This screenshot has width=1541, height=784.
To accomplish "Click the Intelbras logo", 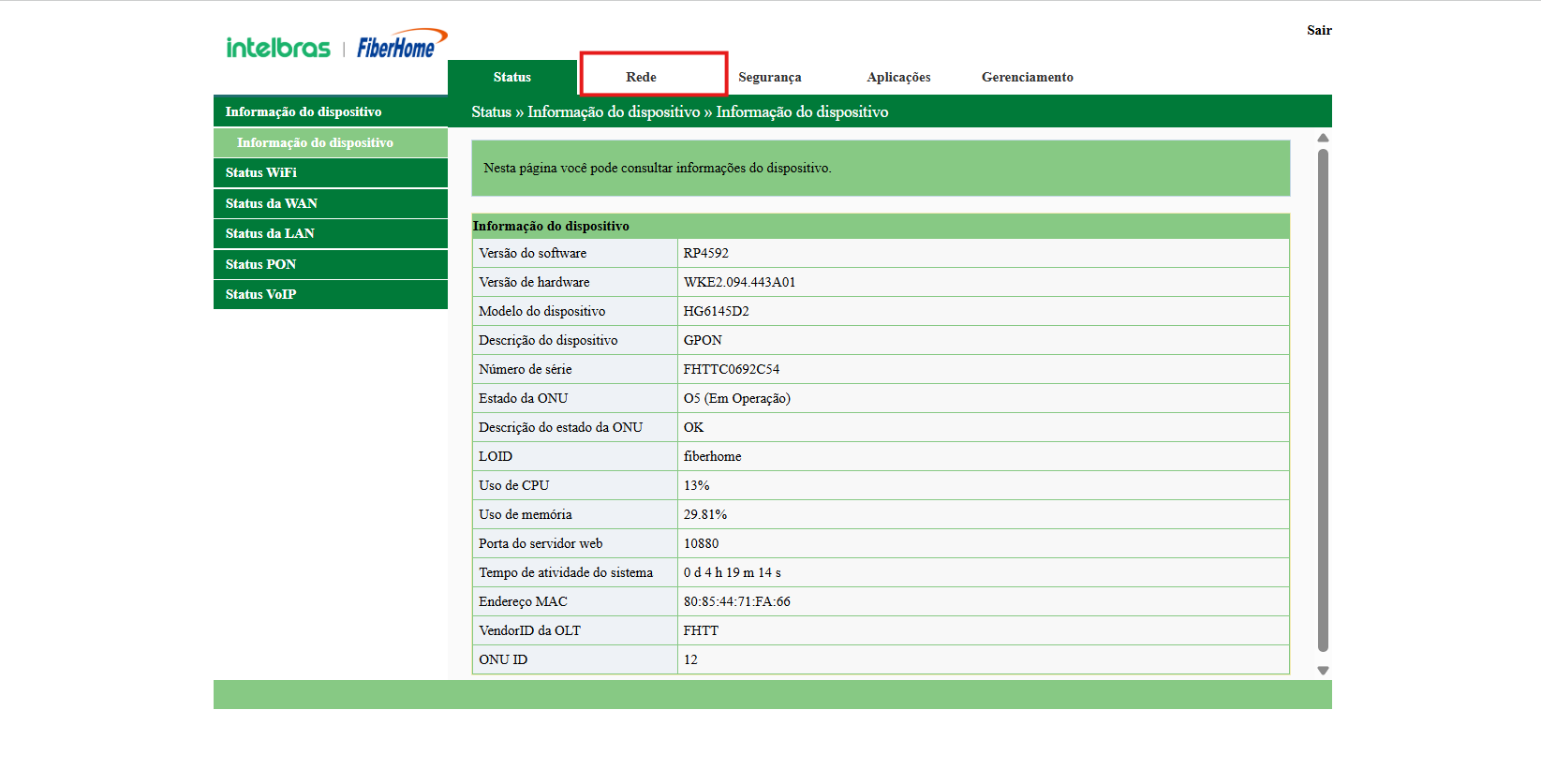I will [277, 48].
